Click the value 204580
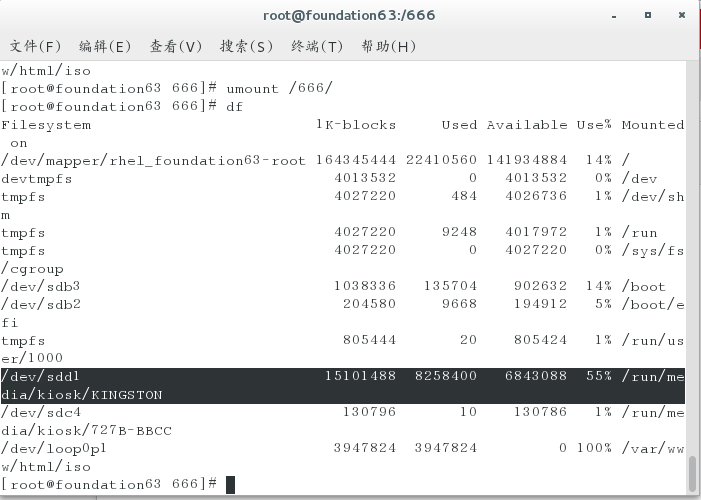The image size is (701, 500). (369, 304)
